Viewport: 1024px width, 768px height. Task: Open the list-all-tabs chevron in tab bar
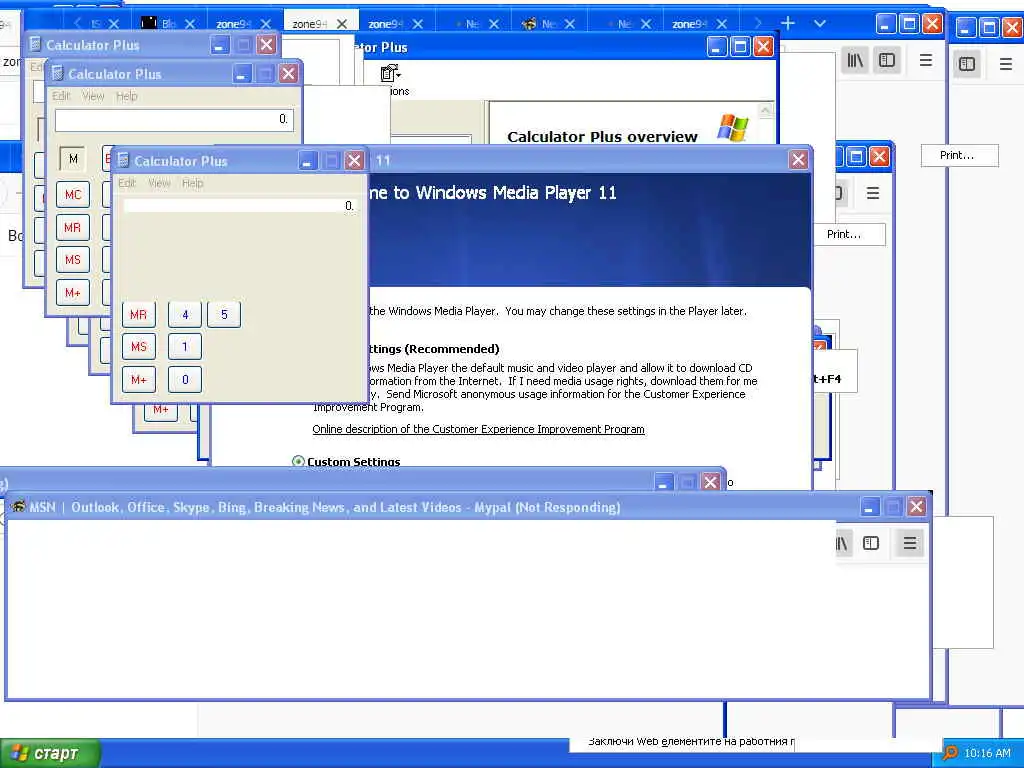click(820, 24)
